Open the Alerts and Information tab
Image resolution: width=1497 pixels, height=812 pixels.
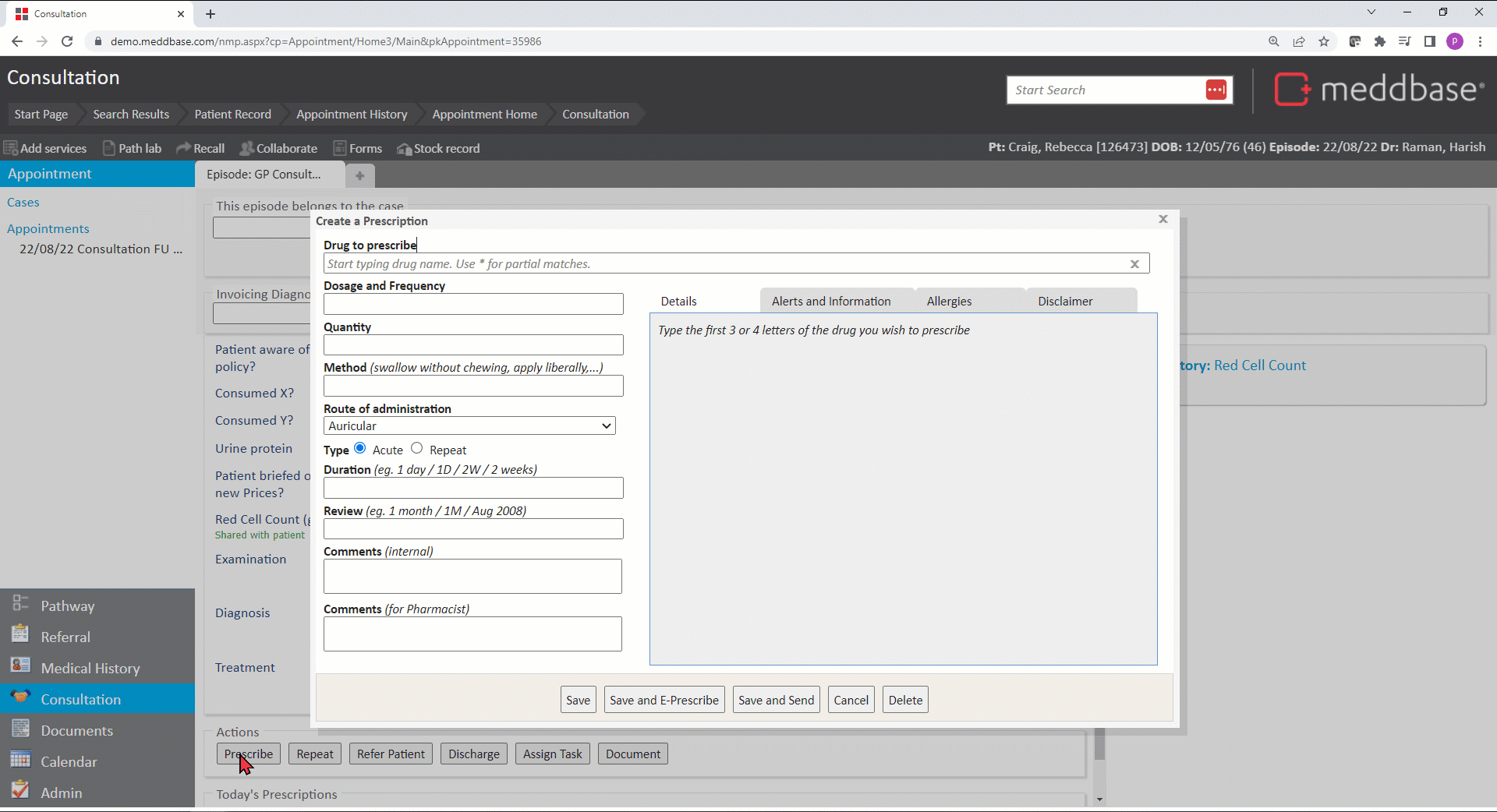click(830, 302)
